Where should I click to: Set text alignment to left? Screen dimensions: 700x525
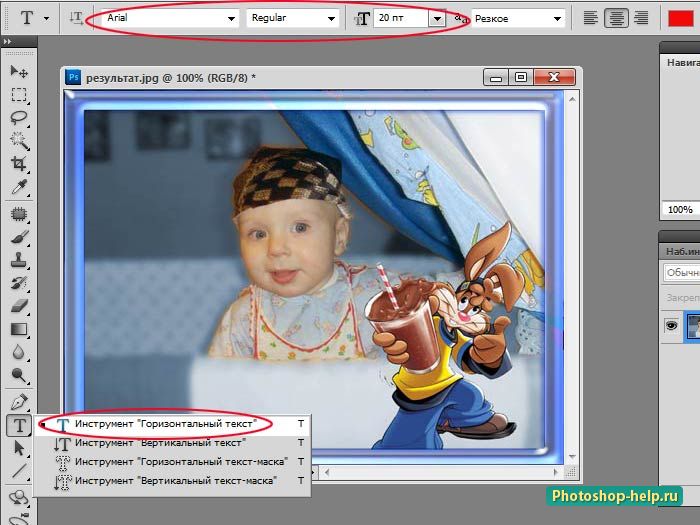591,18
